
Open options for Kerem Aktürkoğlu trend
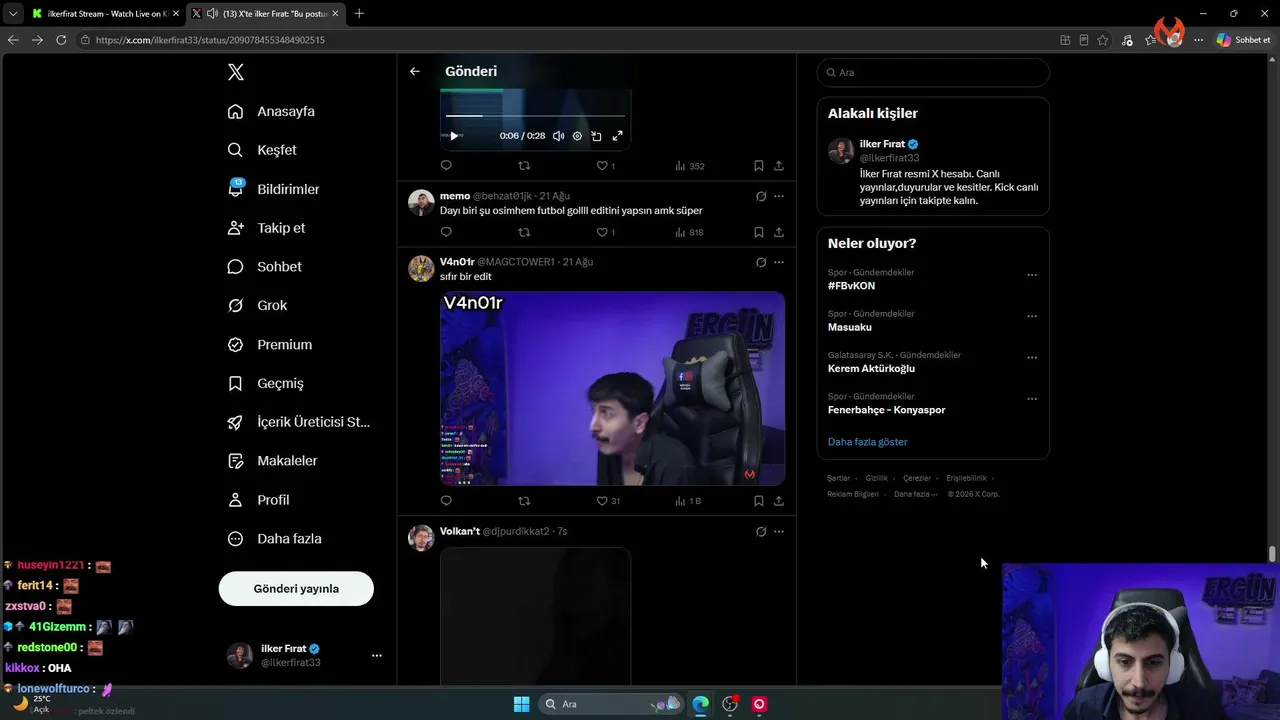pos(1032,357)
